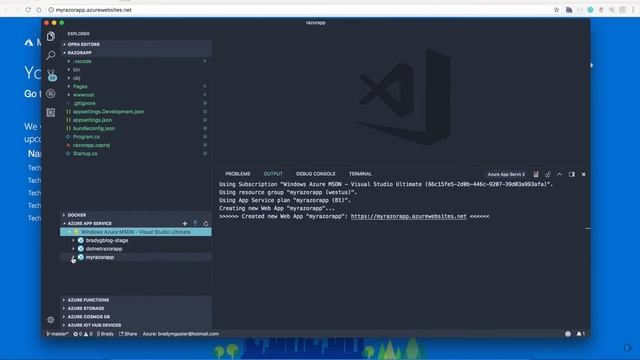Click the feedback smiley in the status bar
The width and height of the screenshot is (640, 360).
tap(568, 334)
